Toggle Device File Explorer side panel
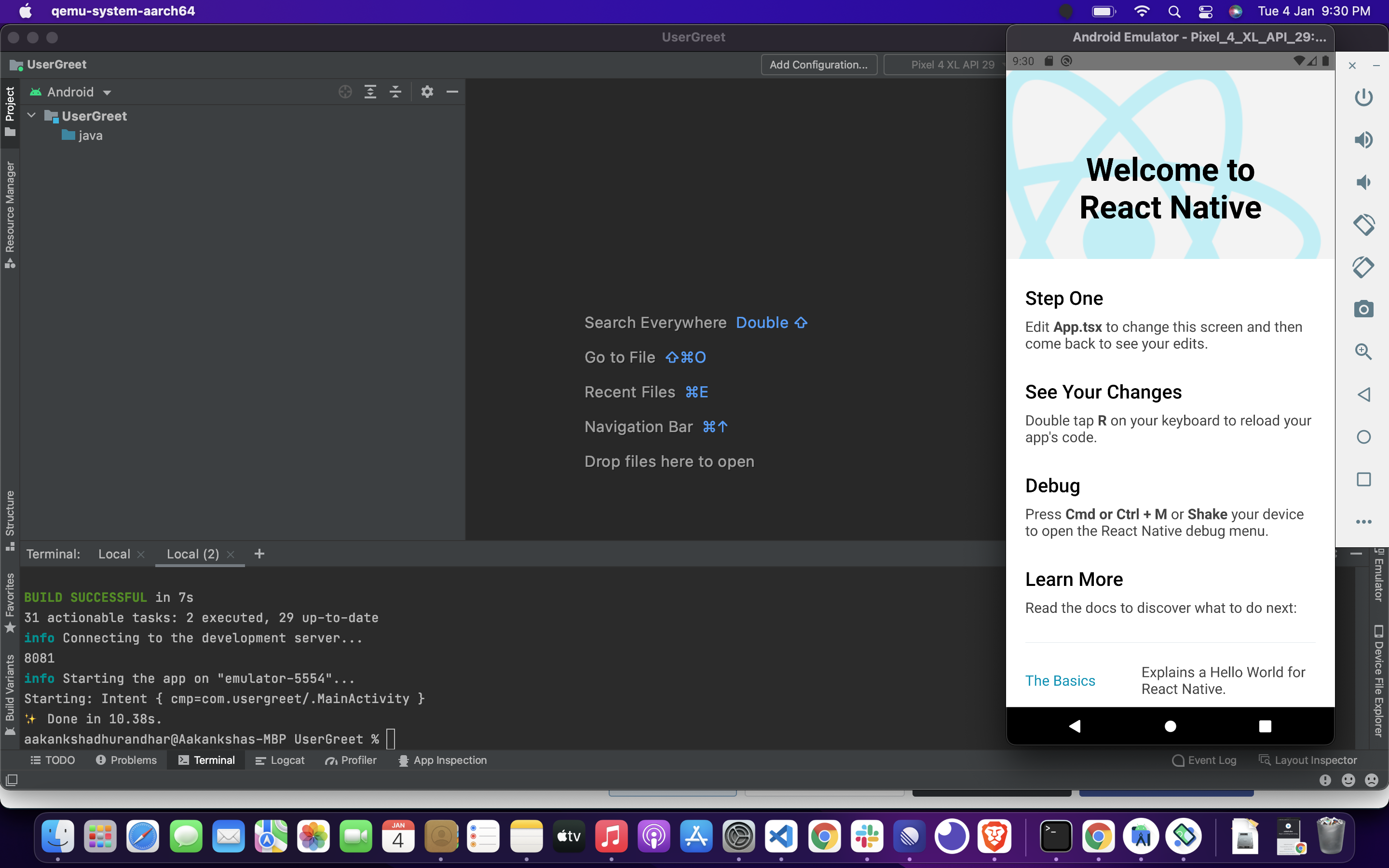This screenshot has height=868, width=1389. 1379,680
